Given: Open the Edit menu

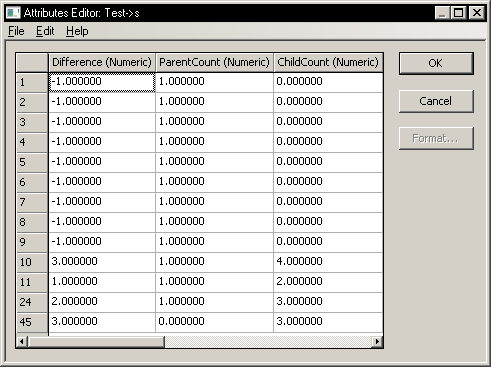Looking at the screenshot, I should point(45,31).
